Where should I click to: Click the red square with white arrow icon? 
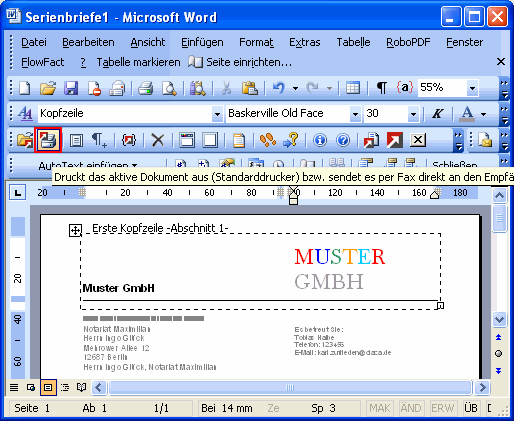[x=395, y=140]
